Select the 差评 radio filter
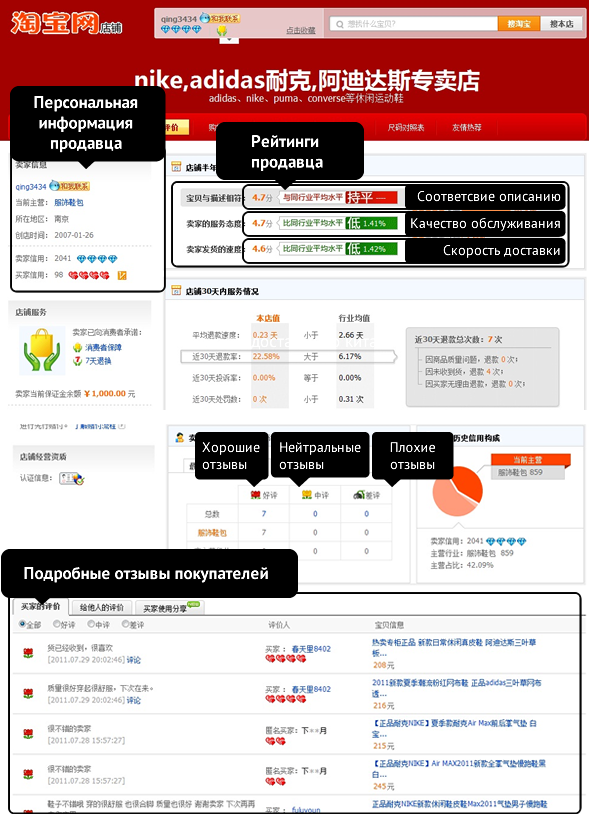 [125, 624]
